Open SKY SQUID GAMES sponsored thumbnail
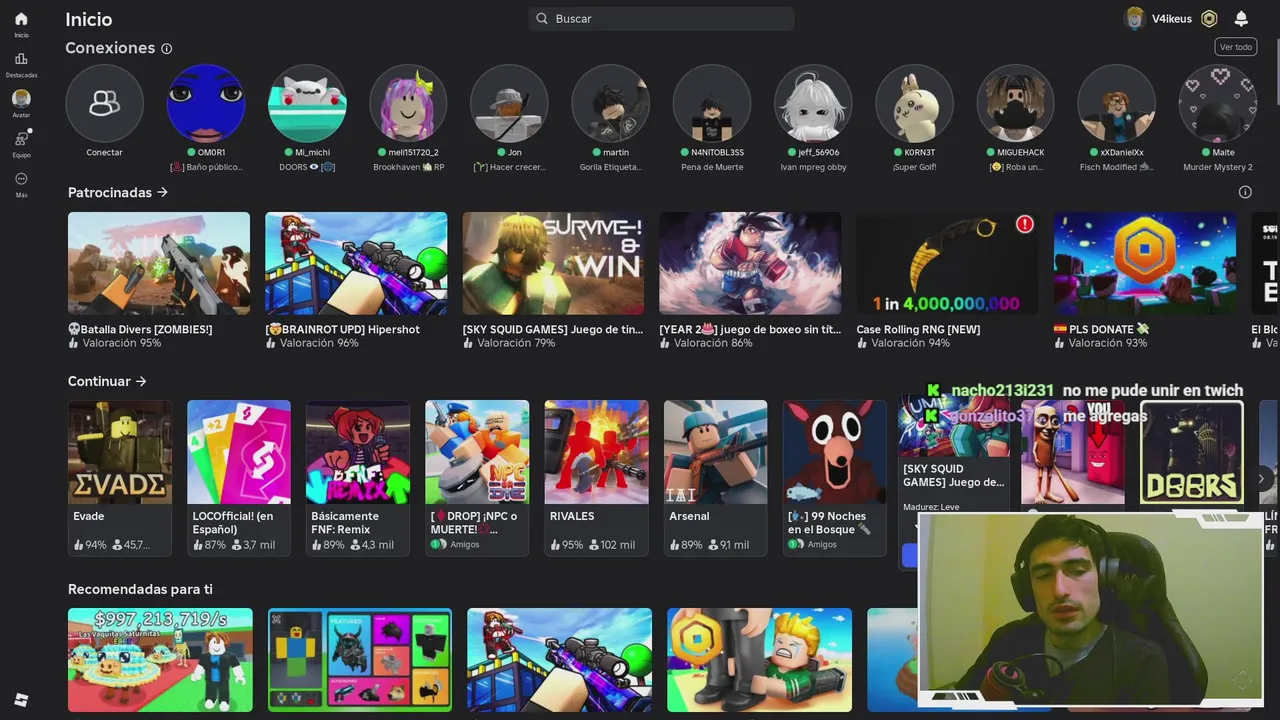The image size is (1280, 720). coord(553,263)
